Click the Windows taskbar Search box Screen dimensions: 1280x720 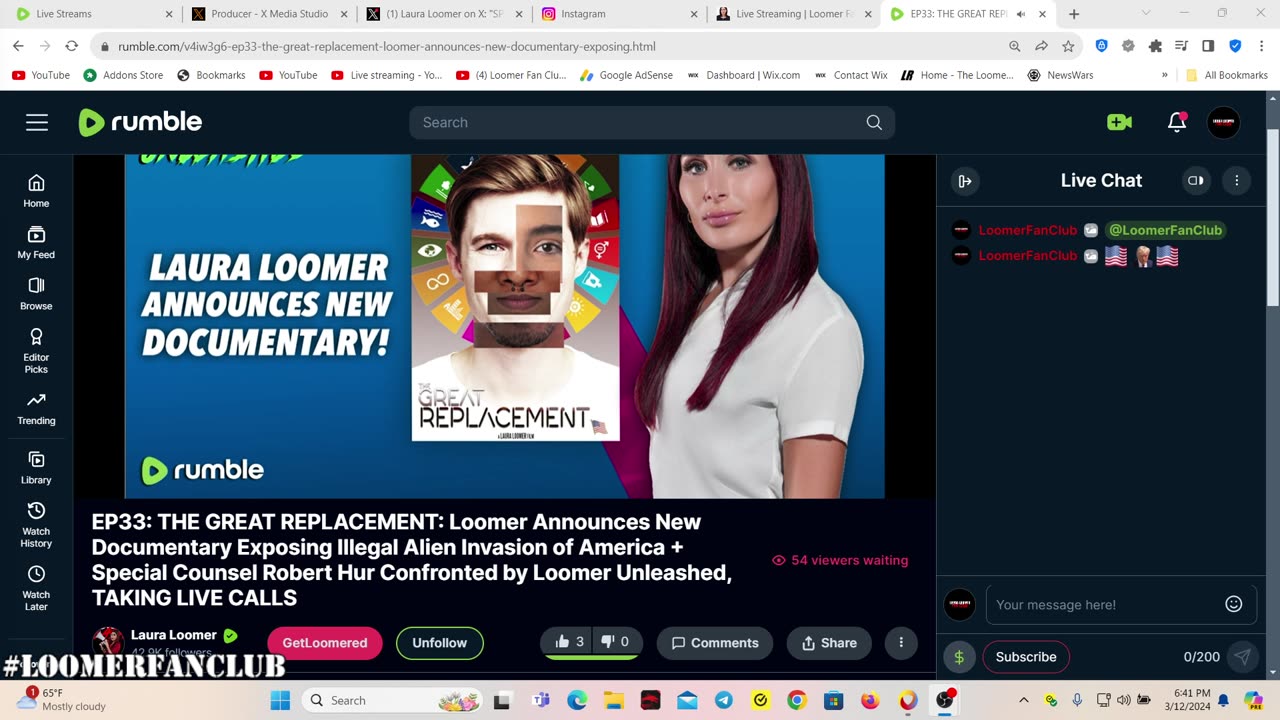click(x=393, y=700)
